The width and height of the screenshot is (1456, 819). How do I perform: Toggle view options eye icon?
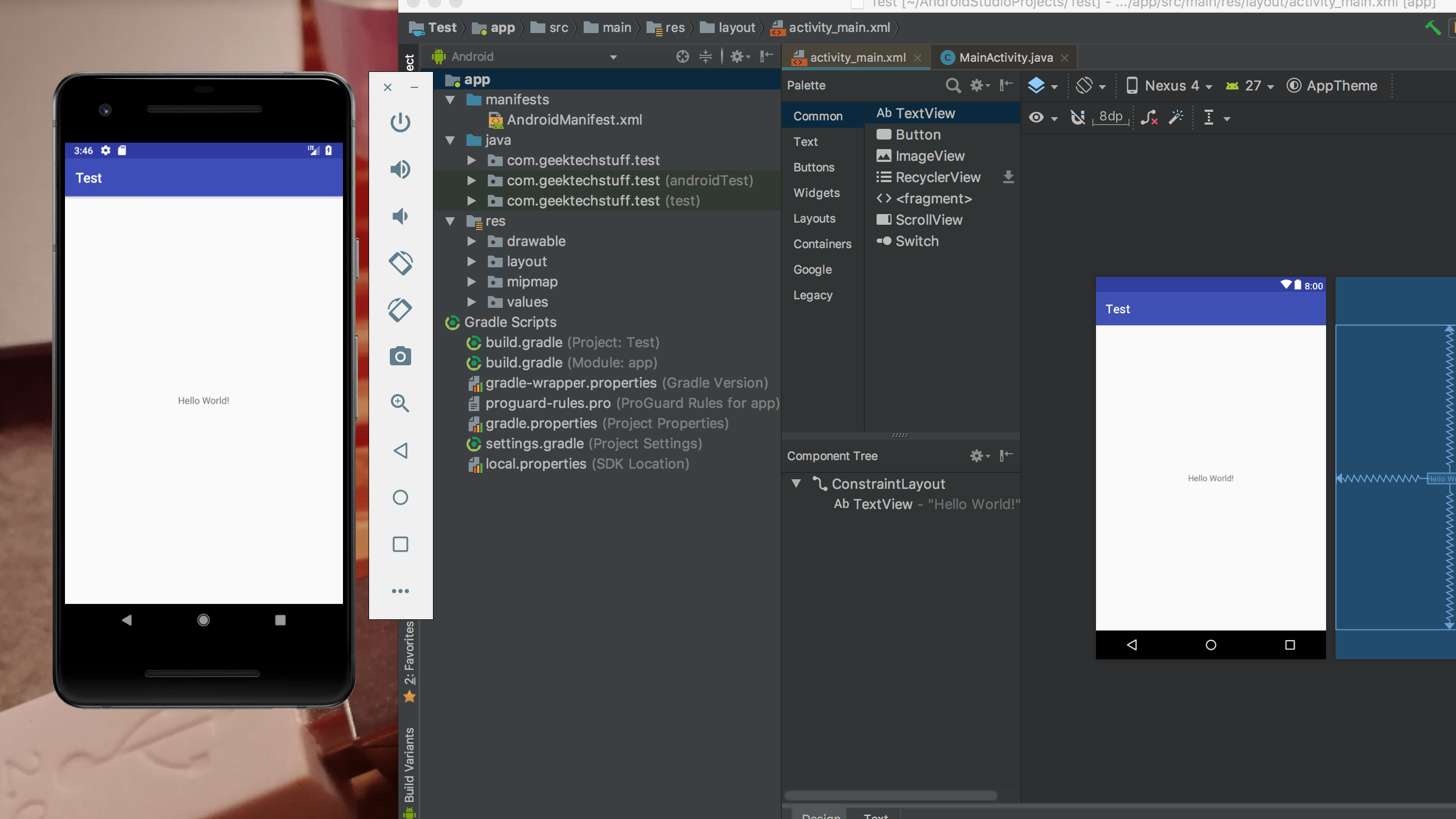(1036, 118)
